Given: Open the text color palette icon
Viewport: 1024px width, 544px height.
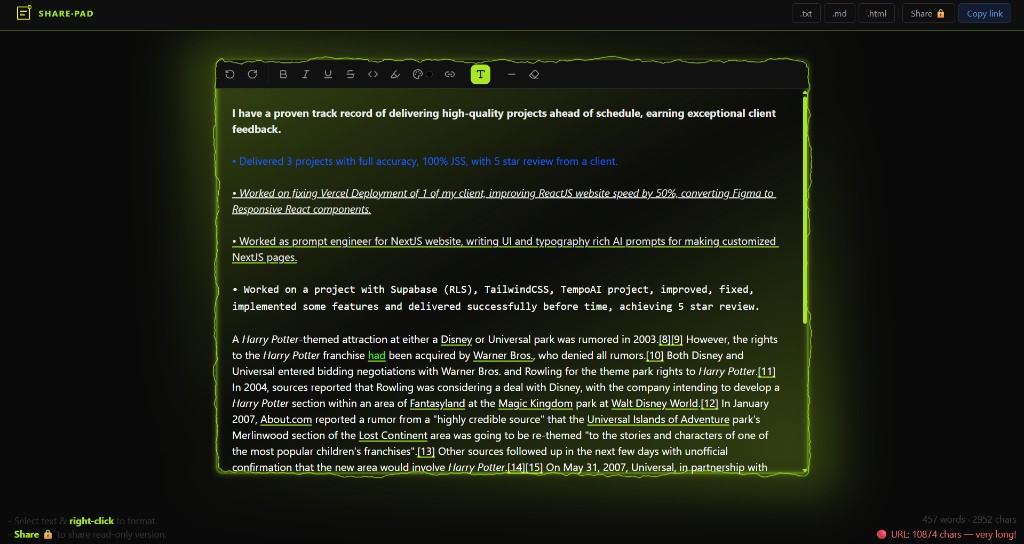Looking at the screenshot, I should point(417,74).
